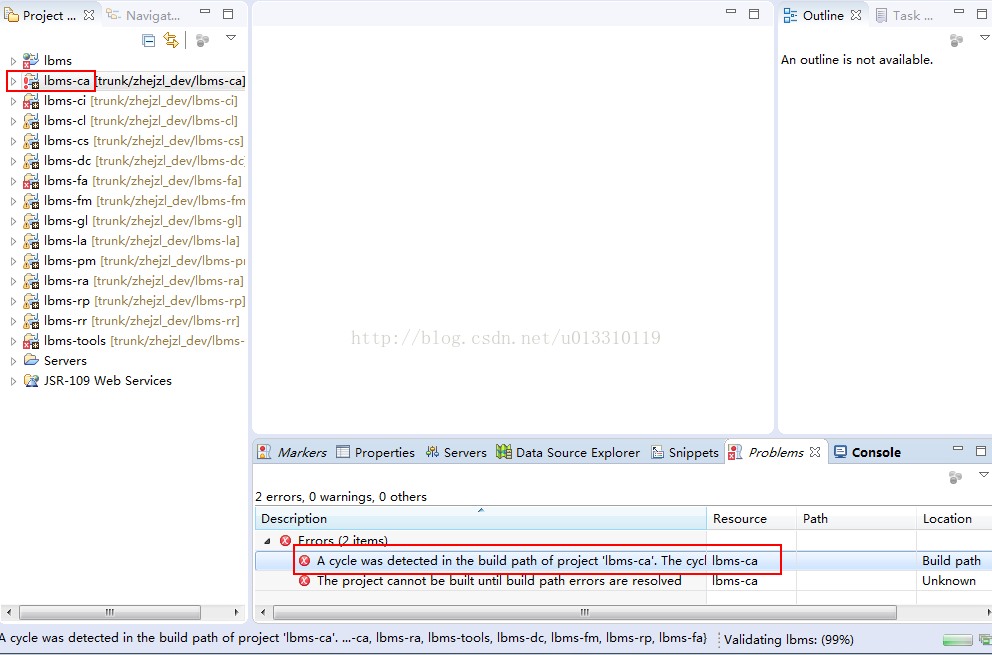The height and width of the screenshot is (655, 992).
Task: Select lbms-tools project icon
Action: 31,341
